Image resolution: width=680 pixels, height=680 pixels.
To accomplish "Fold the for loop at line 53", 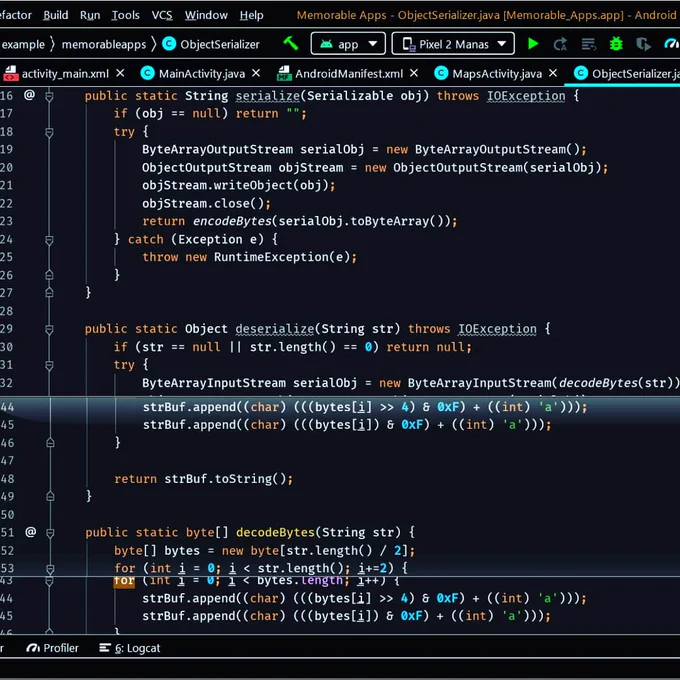I will click(x=50, y=569).
